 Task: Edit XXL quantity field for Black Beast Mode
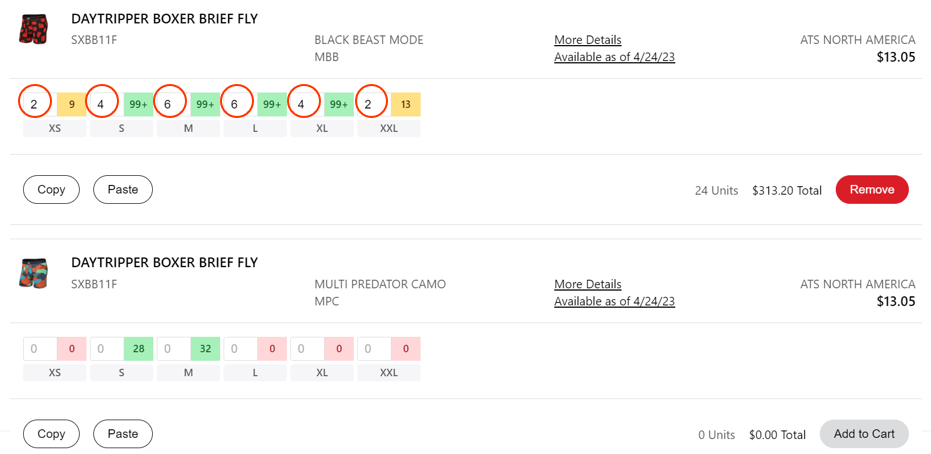pyautogui.click(x=370, y=104)
